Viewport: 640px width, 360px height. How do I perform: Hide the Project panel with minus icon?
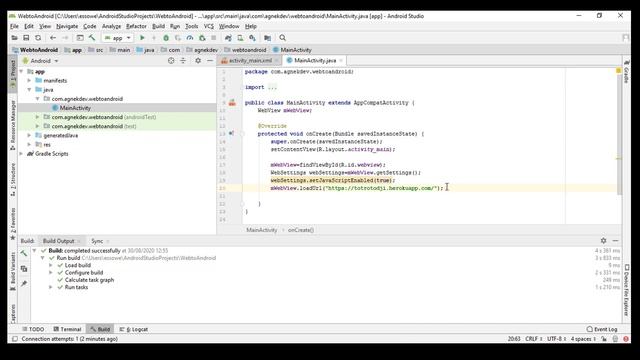coord(210,61)
